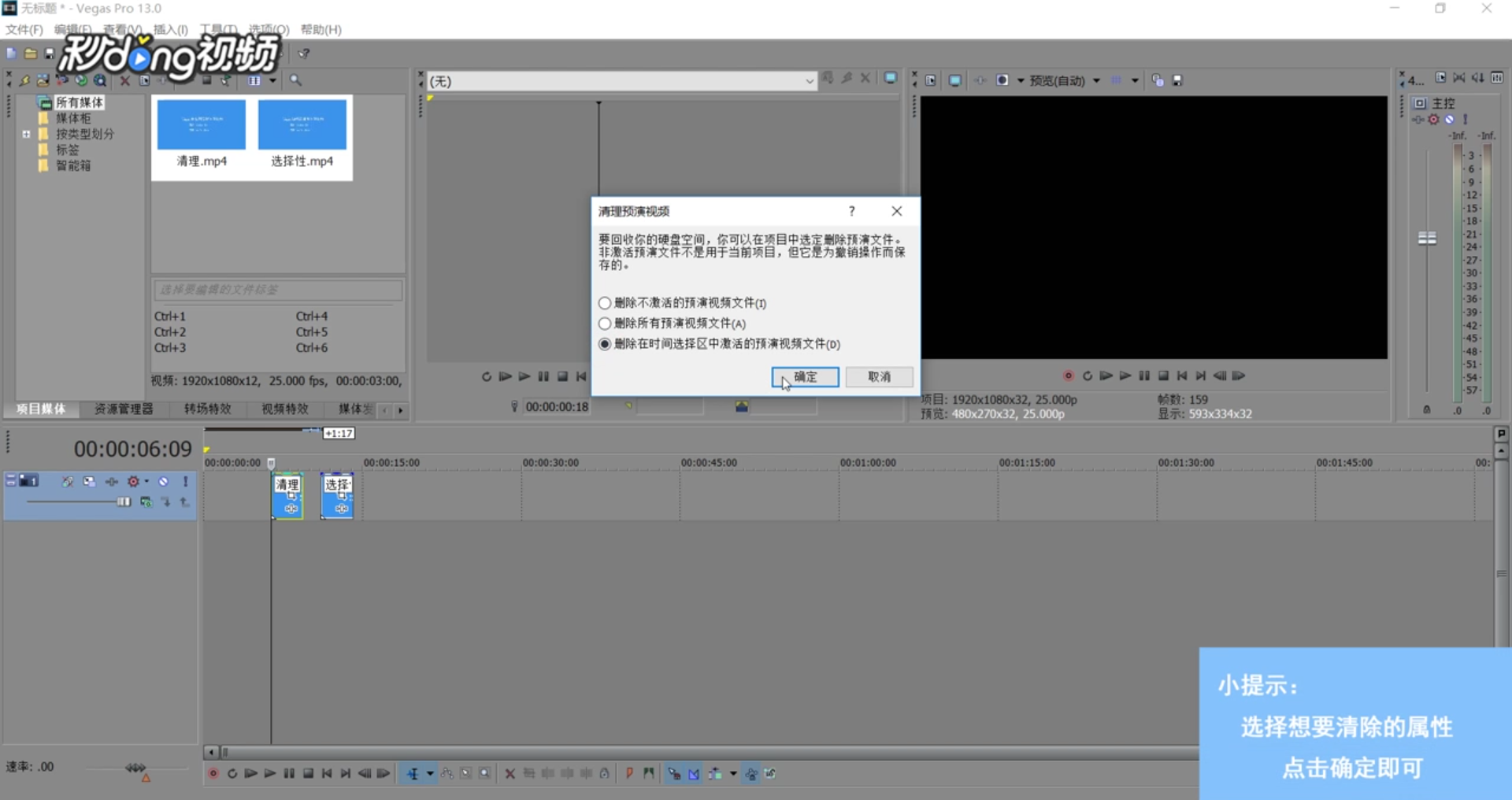The width and height of the screenshot is (1512, 800).
Task: Click timeline record button
Action: pyautogui.click(x=213, y=774)
